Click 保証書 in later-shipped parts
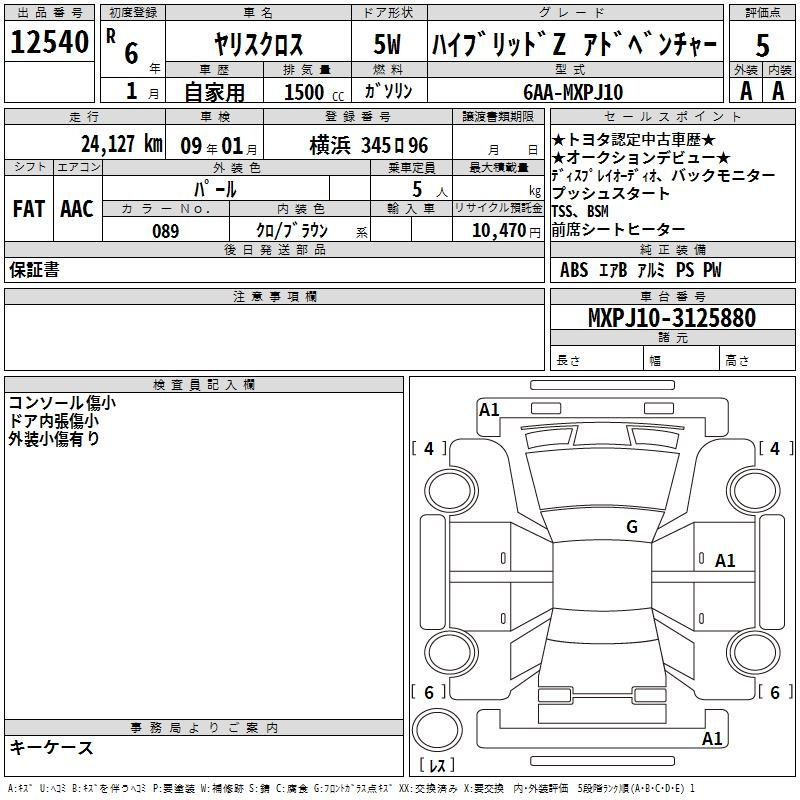The height and width of the screenshot is (800, 800). [34, 270]
